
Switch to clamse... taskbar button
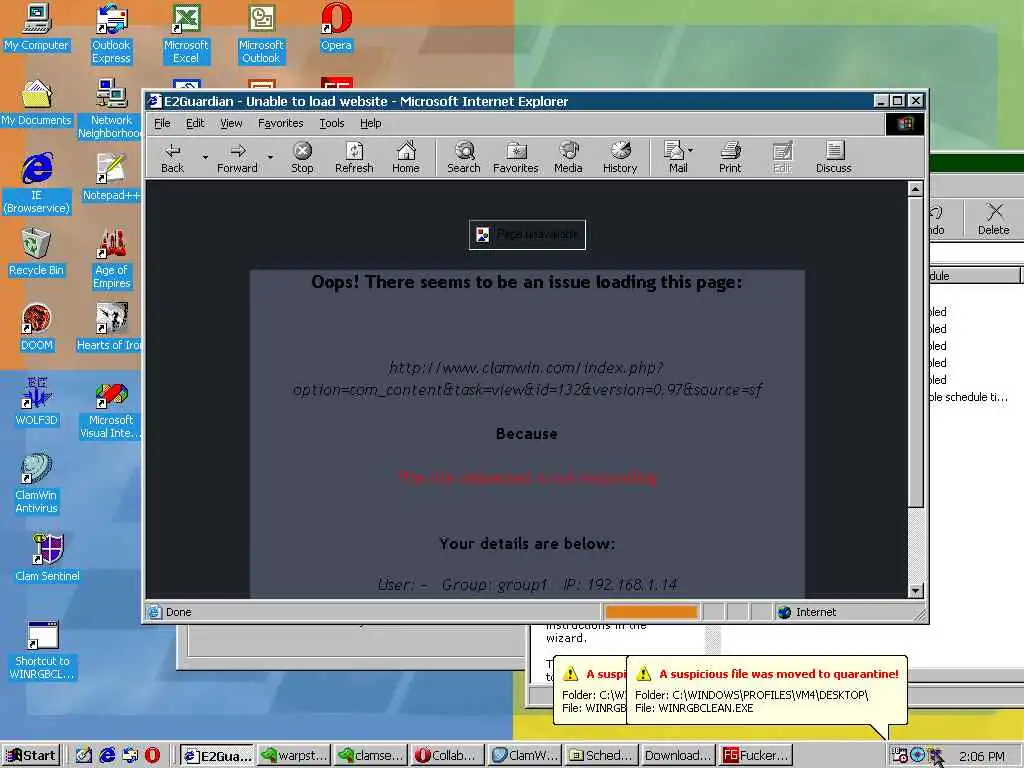click(x=370, y=756)
